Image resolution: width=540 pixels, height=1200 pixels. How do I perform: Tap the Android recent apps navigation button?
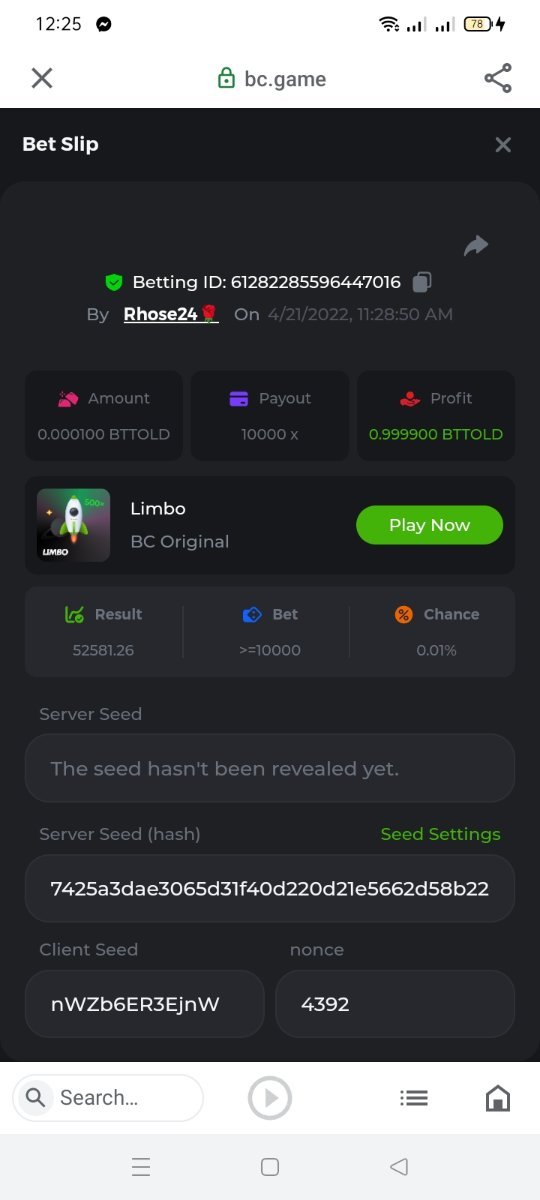[141, 1167]
